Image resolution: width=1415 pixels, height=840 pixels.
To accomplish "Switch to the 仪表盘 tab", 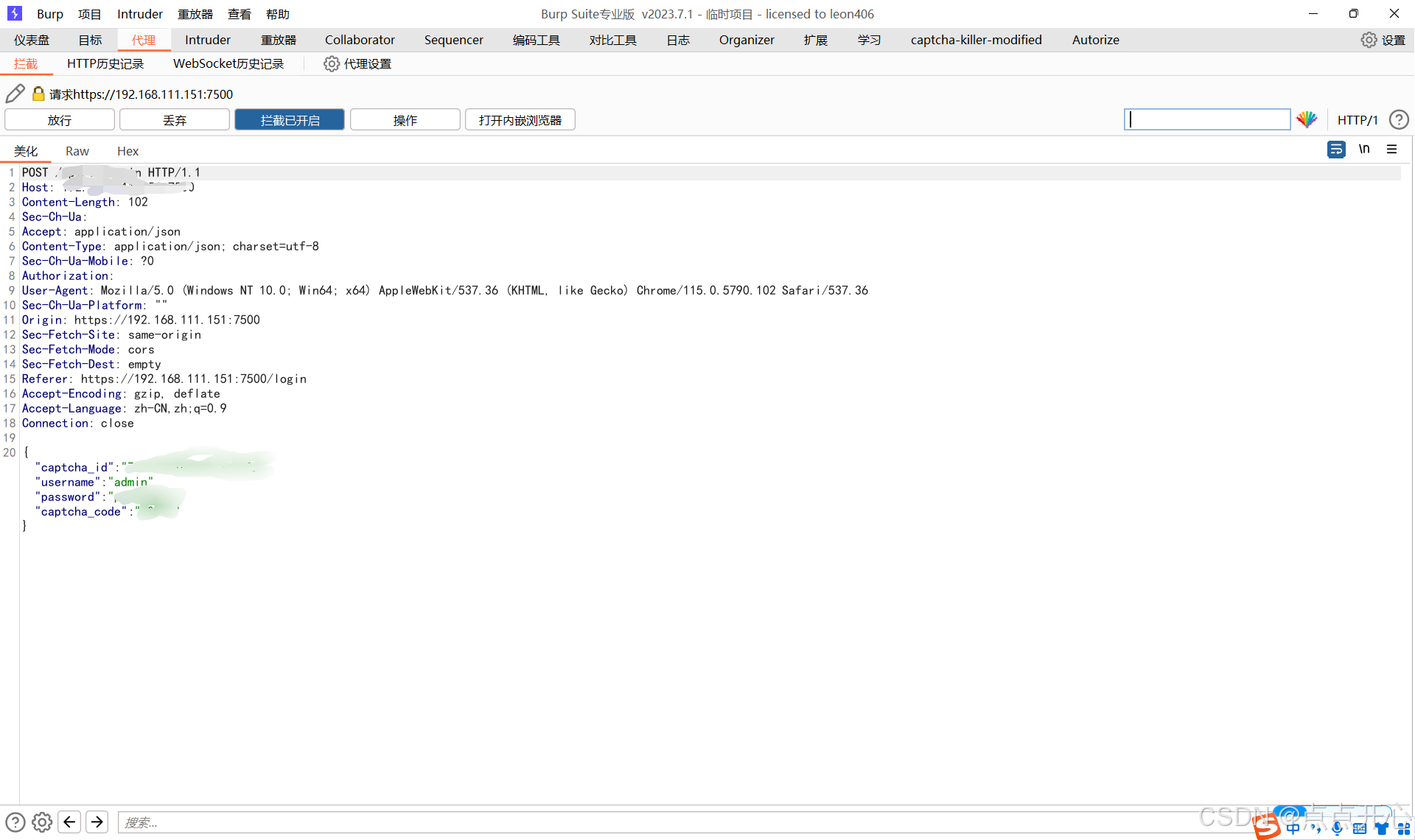I will (x=32, y=40).
